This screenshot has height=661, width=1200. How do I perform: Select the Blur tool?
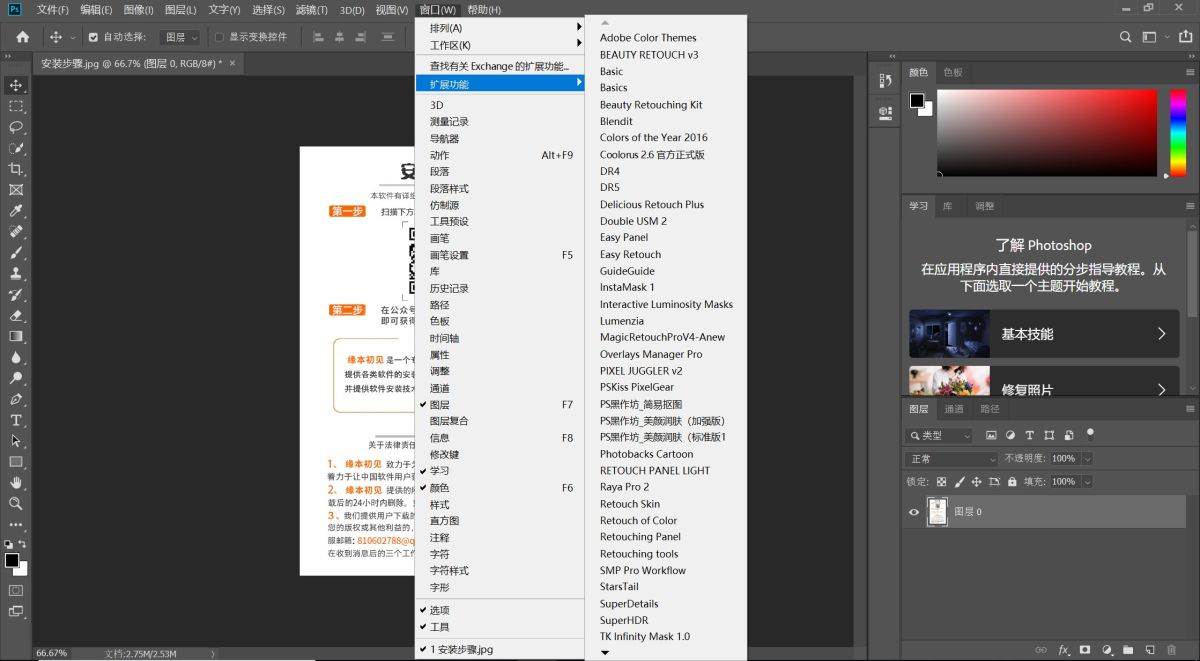16,358
